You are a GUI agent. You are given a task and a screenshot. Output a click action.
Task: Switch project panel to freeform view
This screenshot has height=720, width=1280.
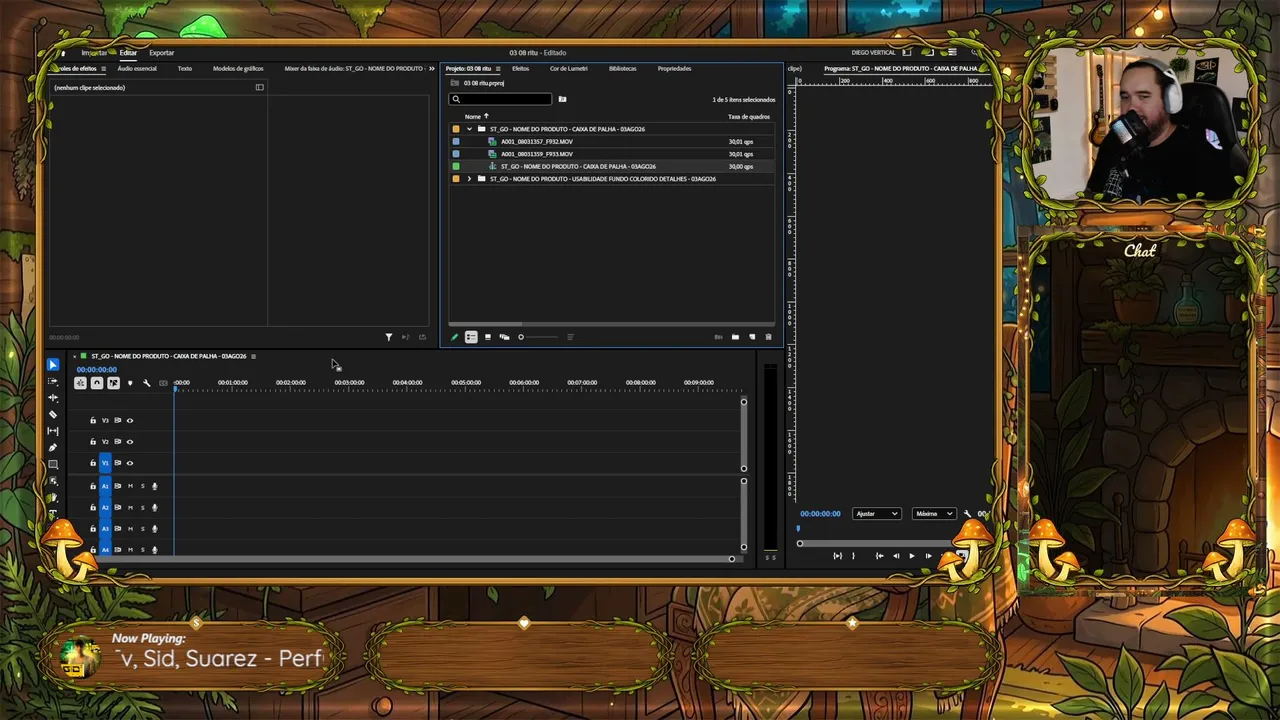[504, 337]
